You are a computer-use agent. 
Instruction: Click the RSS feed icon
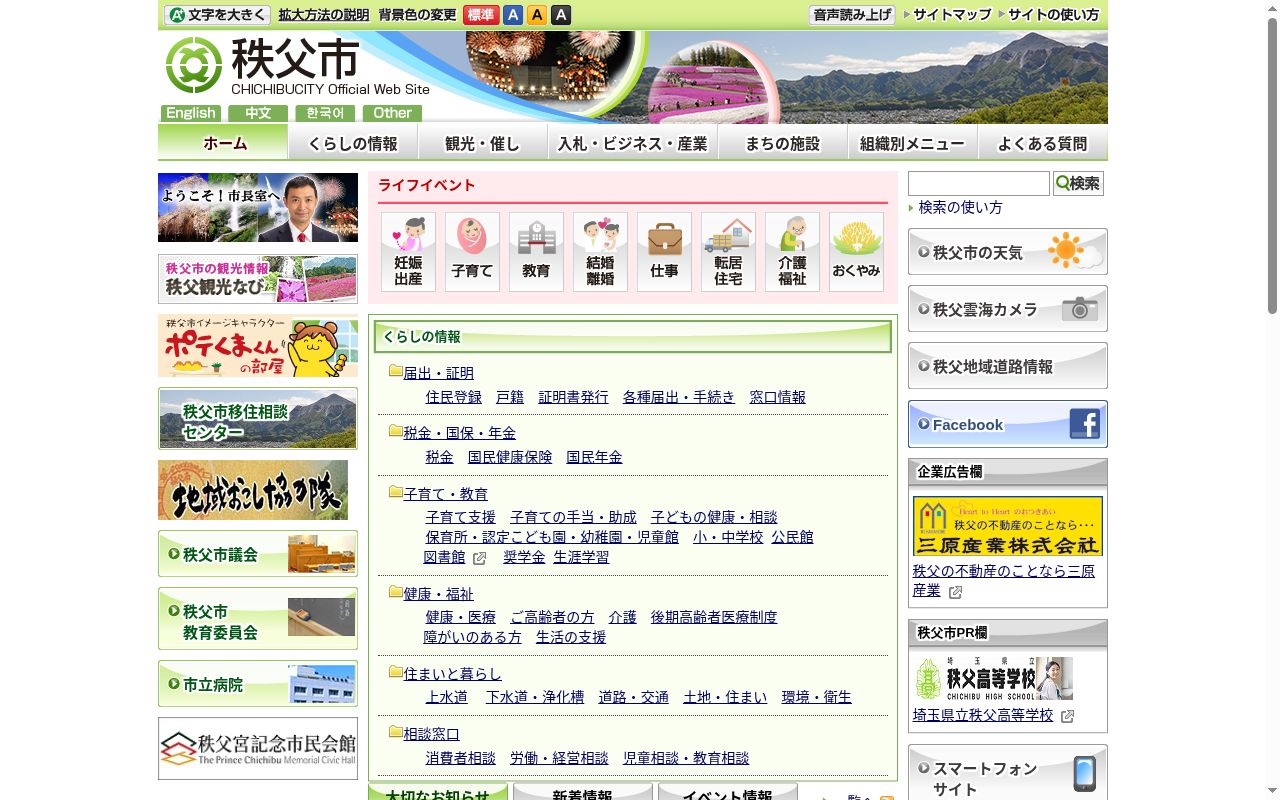coord(886,797)
